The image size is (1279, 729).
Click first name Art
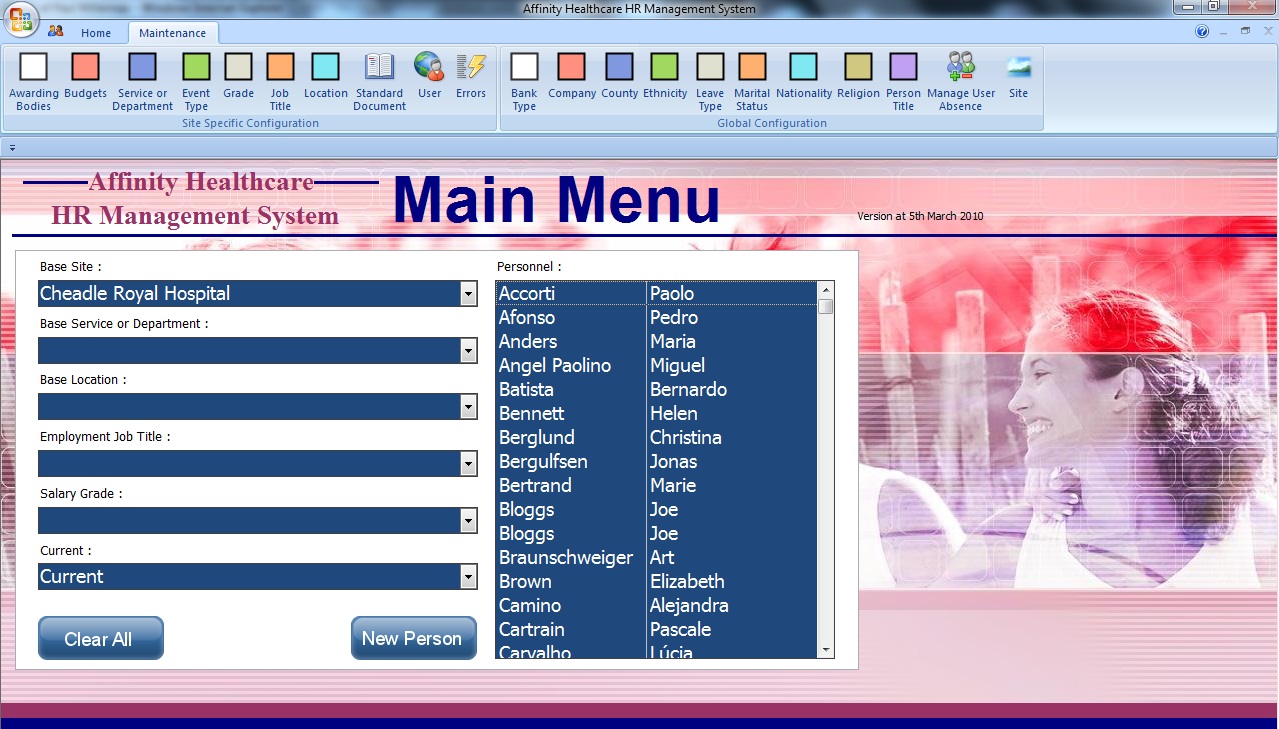[x=662, y=557]
